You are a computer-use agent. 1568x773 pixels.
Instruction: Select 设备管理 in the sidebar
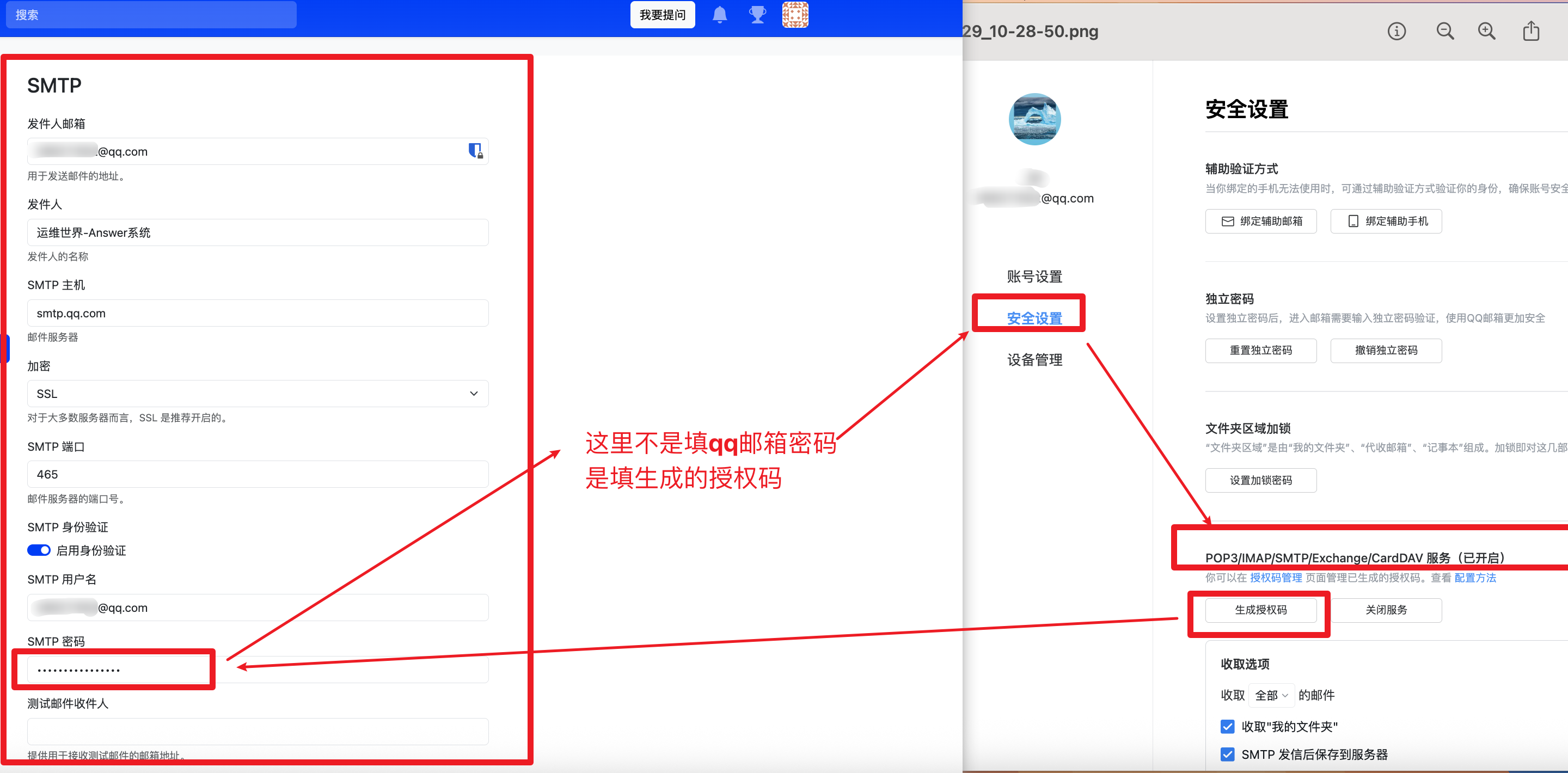pos(1034,360)
